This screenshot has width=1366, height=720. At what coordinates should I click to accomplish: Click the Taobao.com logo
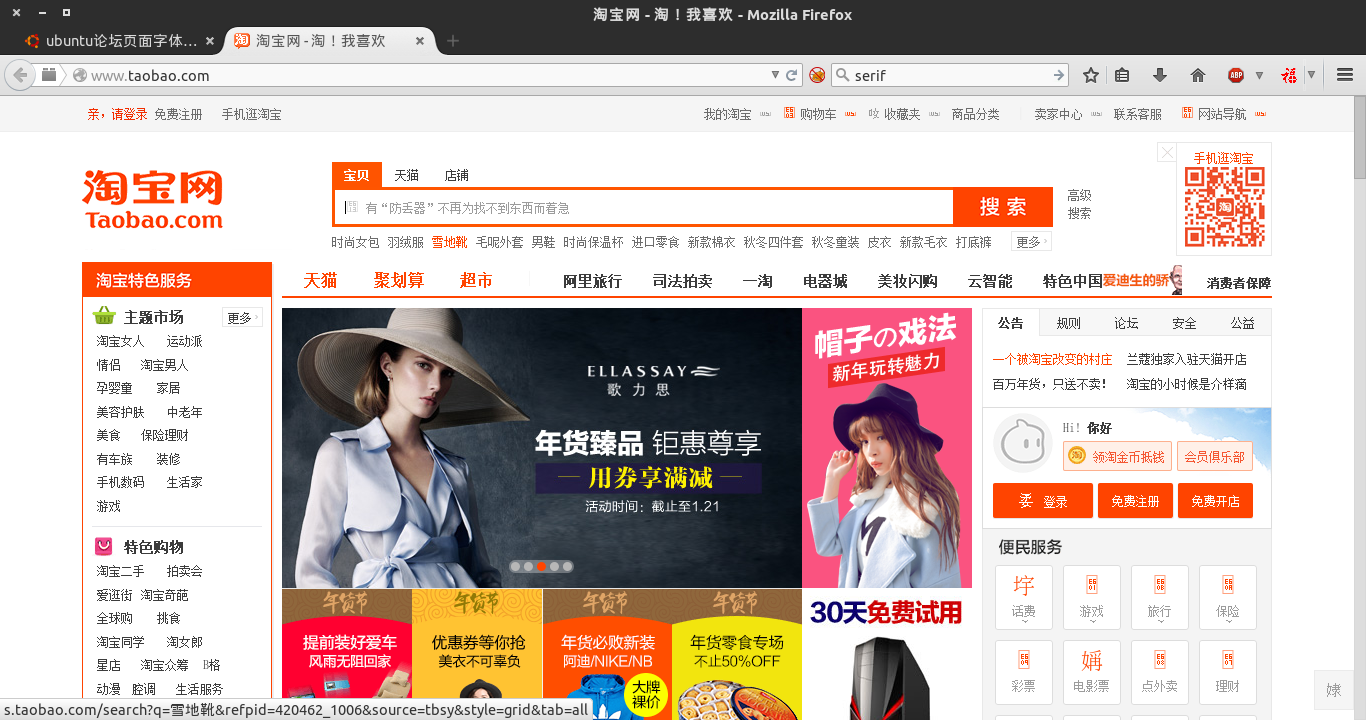pyautogui.click(x=153, y=200)
